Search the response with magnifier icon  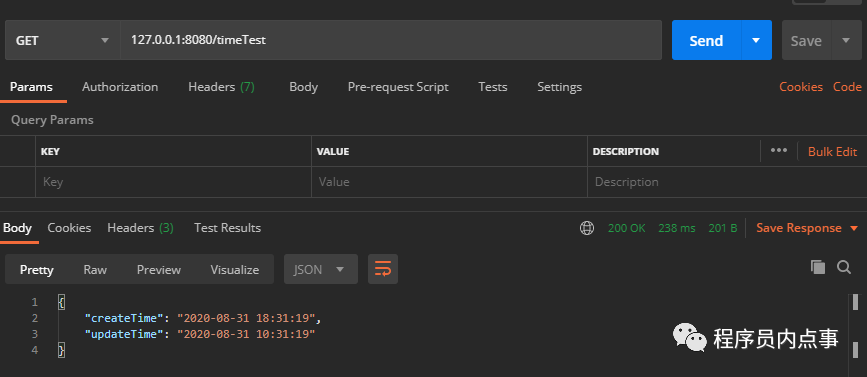tap(844, 268)
